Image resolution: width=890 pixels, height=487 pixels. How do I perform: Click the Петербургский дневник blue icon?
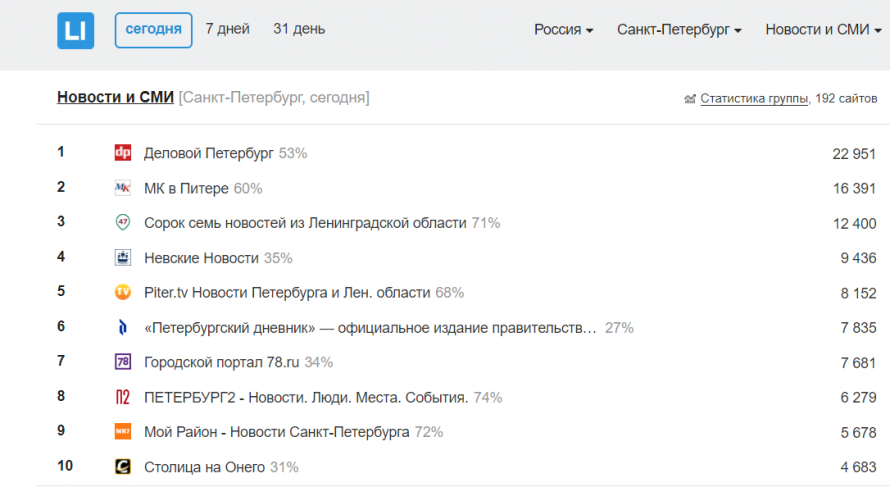coord(123,328)
